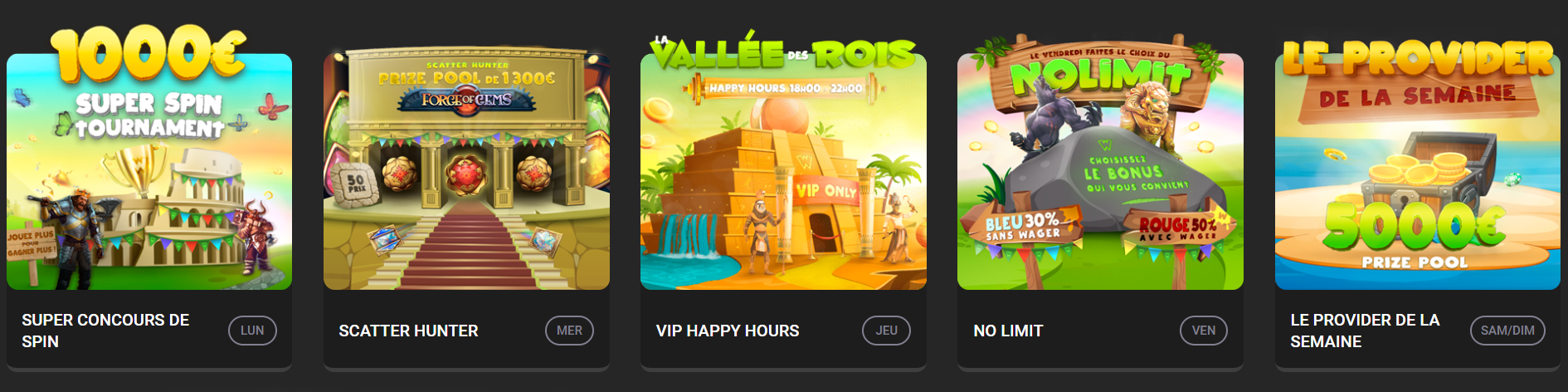Click the MER day badge

tap(569, 331)
